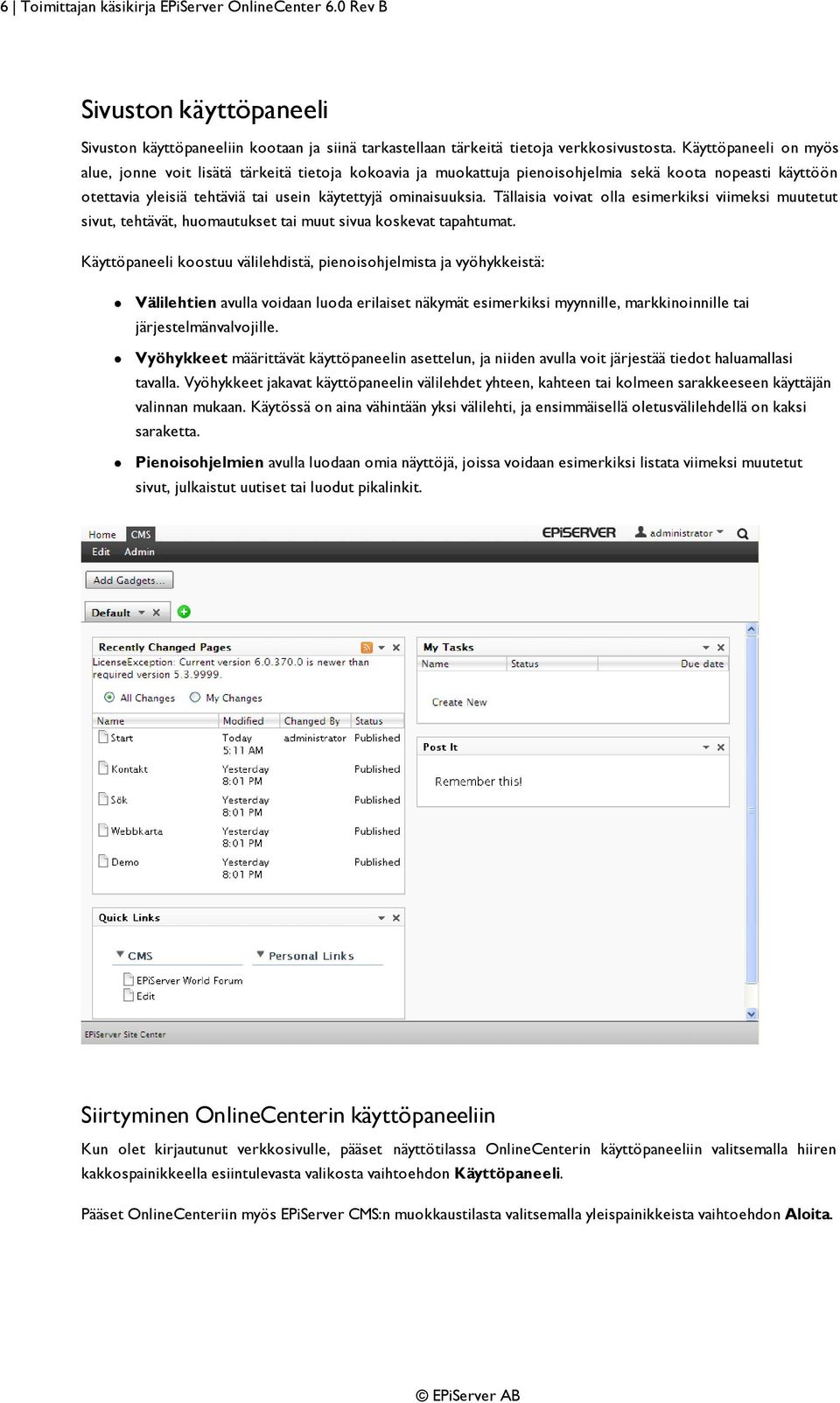840x1403 pixels.
Task: Close the Recently Changed Pages gadget
Action: (396, 648)
